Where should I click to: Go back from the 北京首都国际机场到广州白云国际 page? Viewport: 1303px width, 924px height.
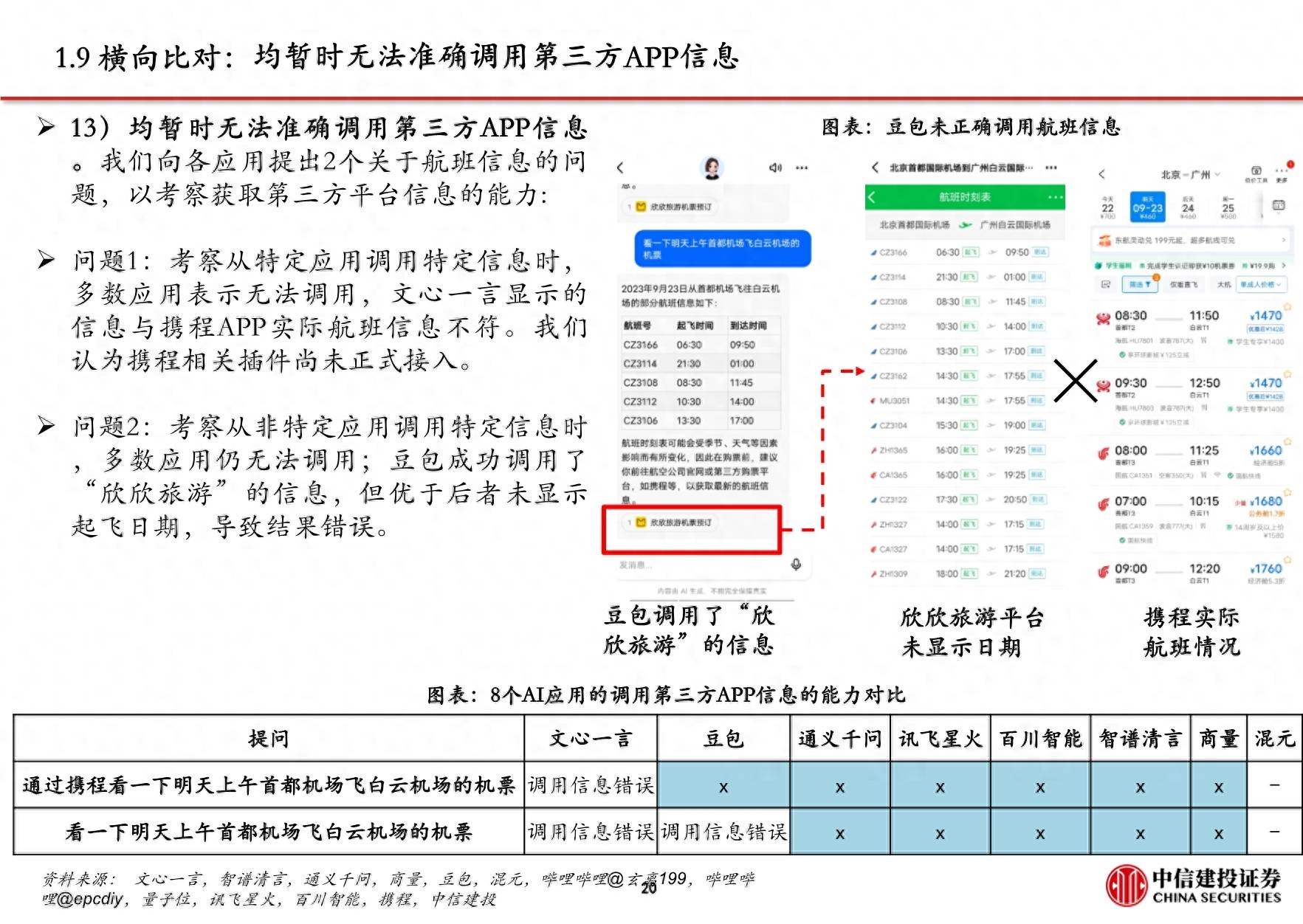coord(876,168)
